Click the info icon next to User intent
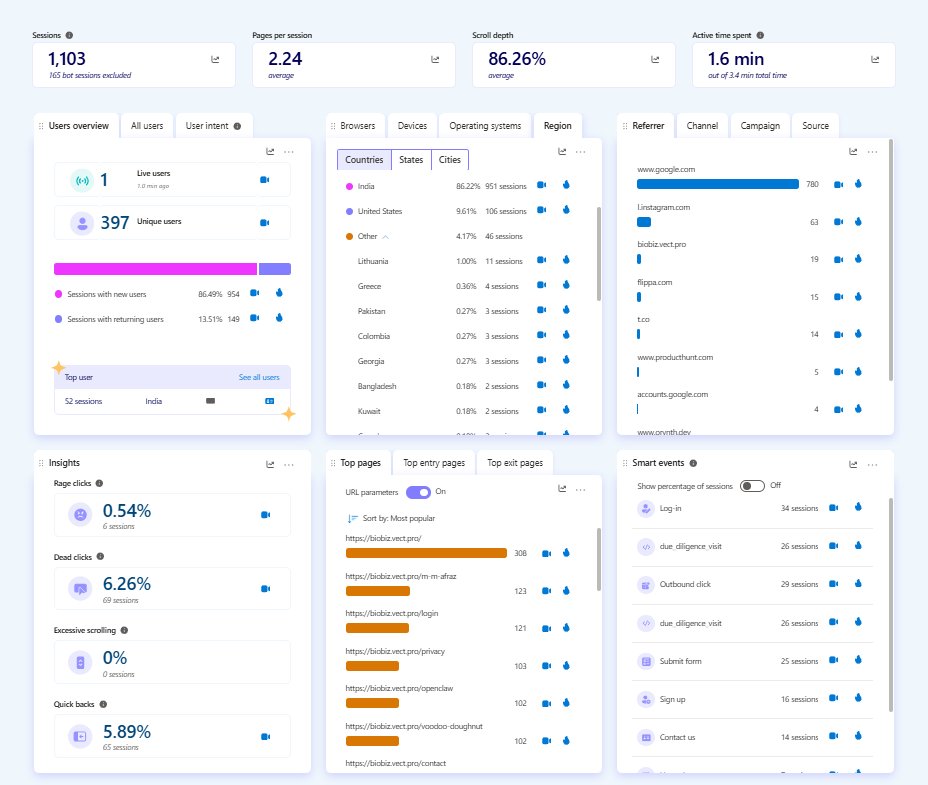 coord(237,126)
